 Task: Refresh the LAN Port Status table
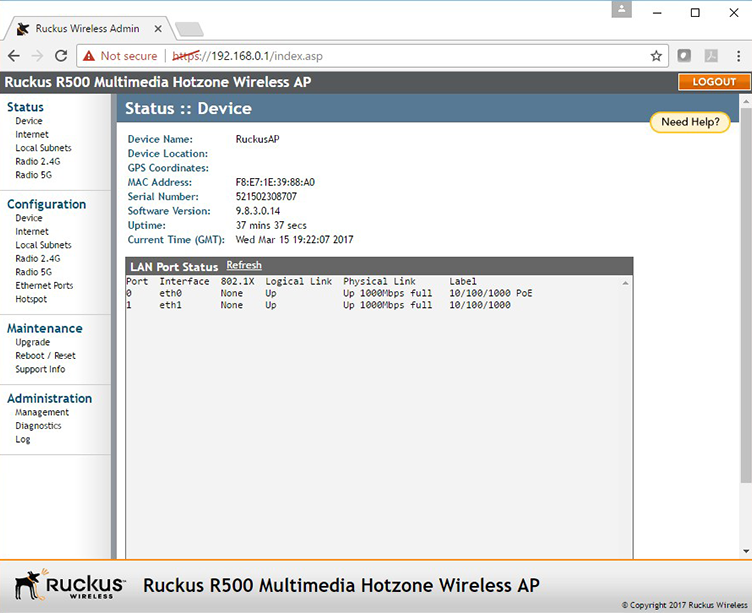pyautogui.click(x=243, y=266)
